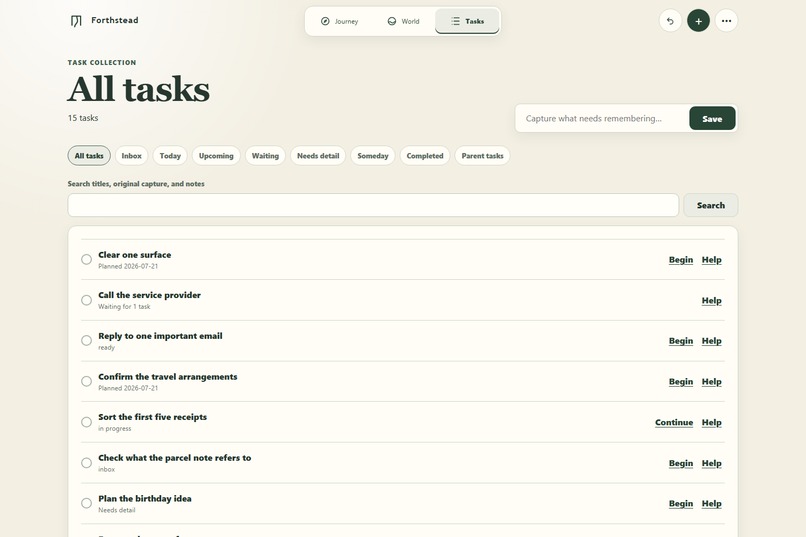806x537 pixels.
Task: Switch to the World tab
Action: (403, 21)
